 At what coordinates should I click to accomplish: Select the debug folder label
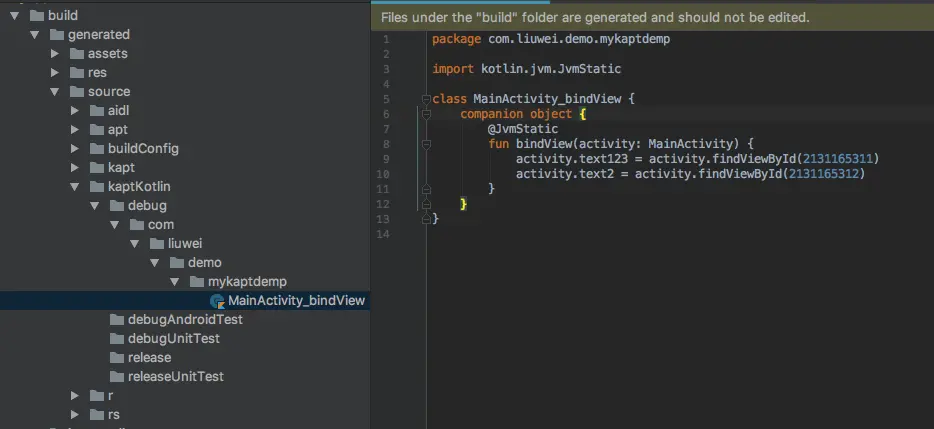click(x=147, y=206)
